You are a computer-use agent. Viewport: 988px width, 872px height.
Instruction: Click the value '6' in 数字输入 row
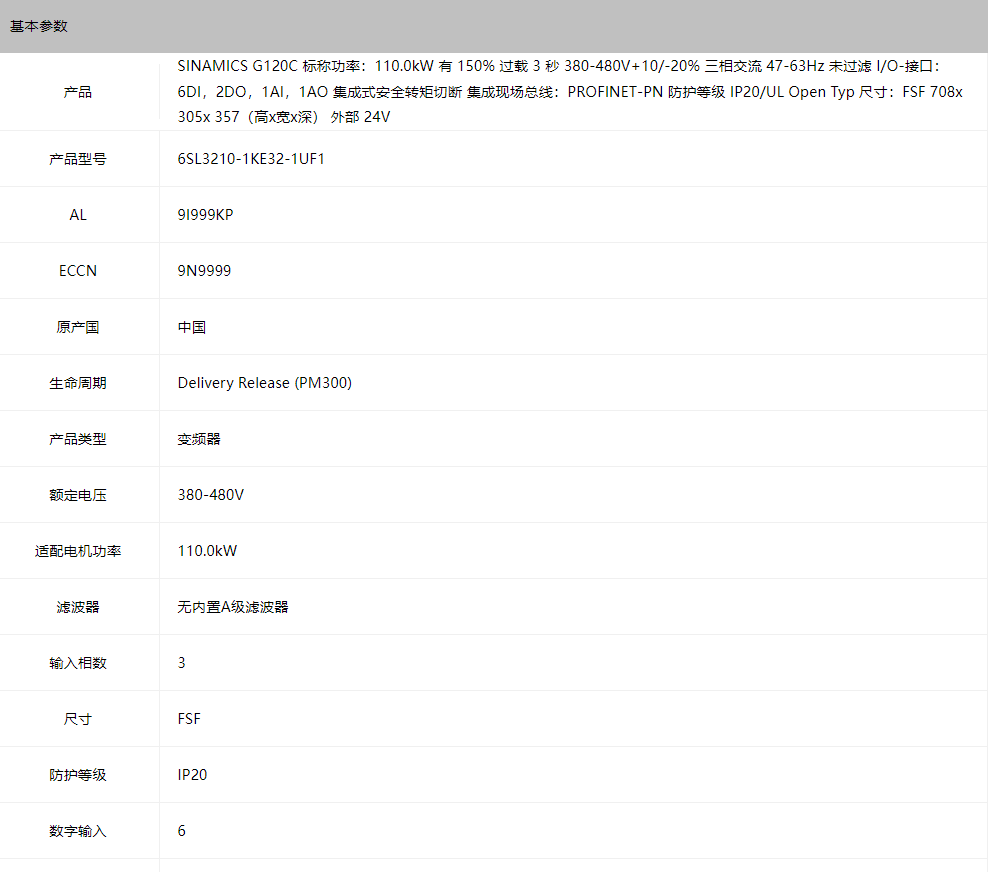181,831
